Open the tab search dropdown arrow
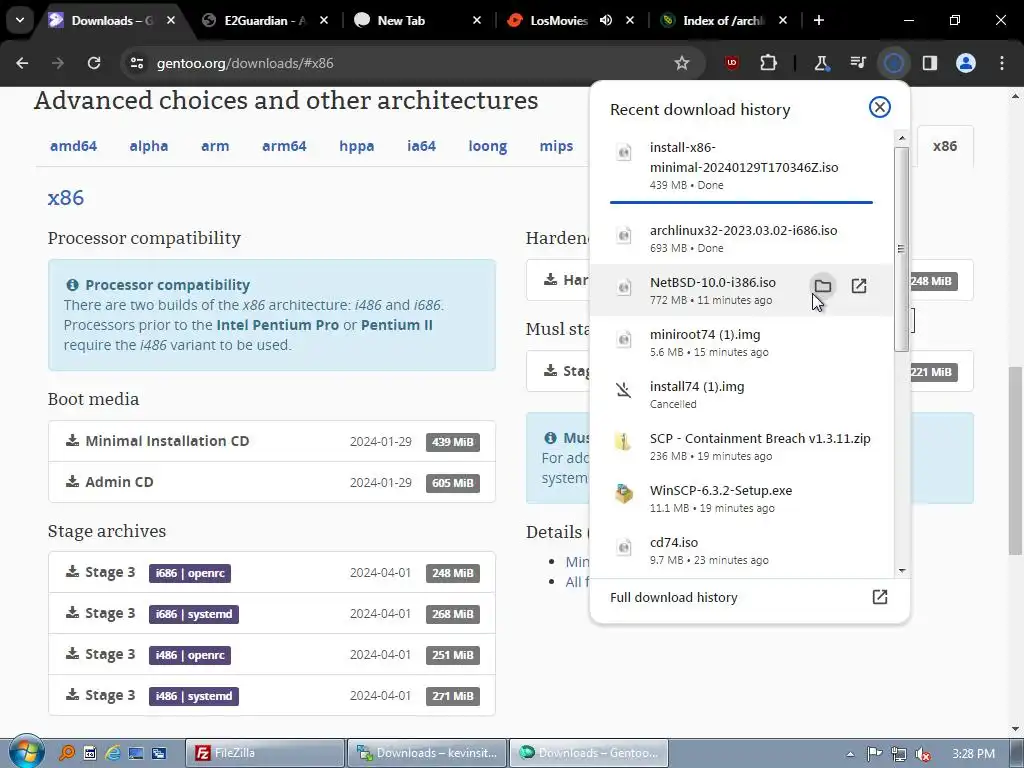 tap(20, 20)
